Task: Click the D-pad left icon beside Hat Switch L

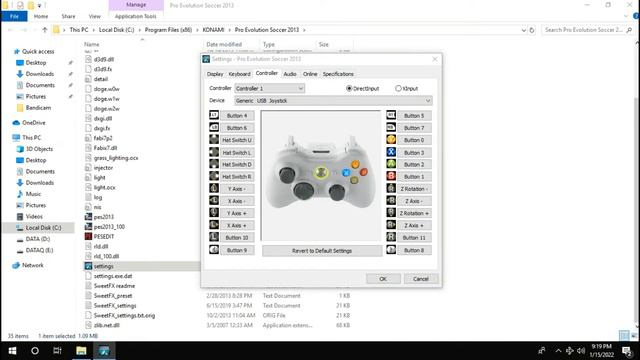Action: click(x=214, y=152)
